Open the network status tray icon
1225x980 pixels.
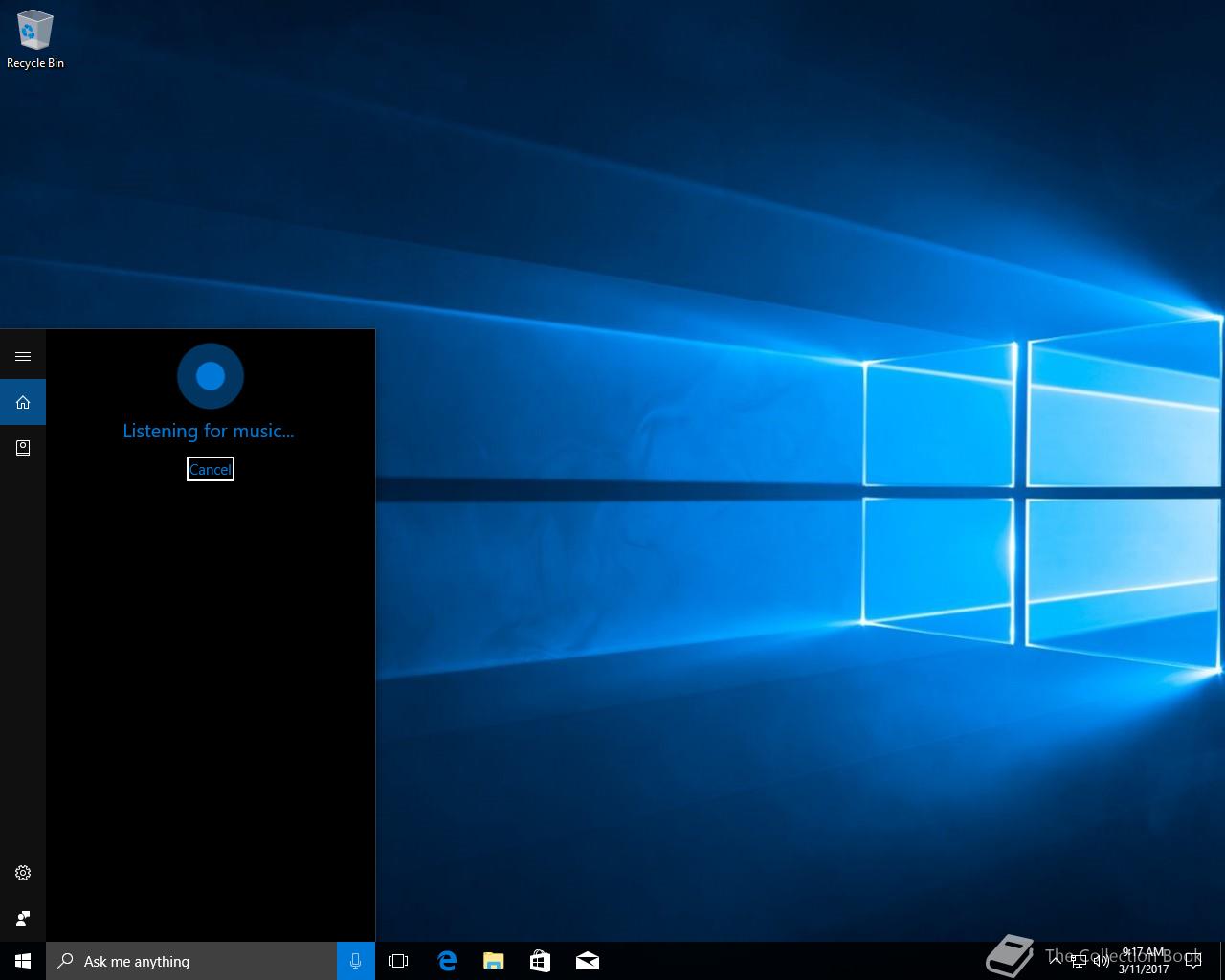pos(1079,961)
